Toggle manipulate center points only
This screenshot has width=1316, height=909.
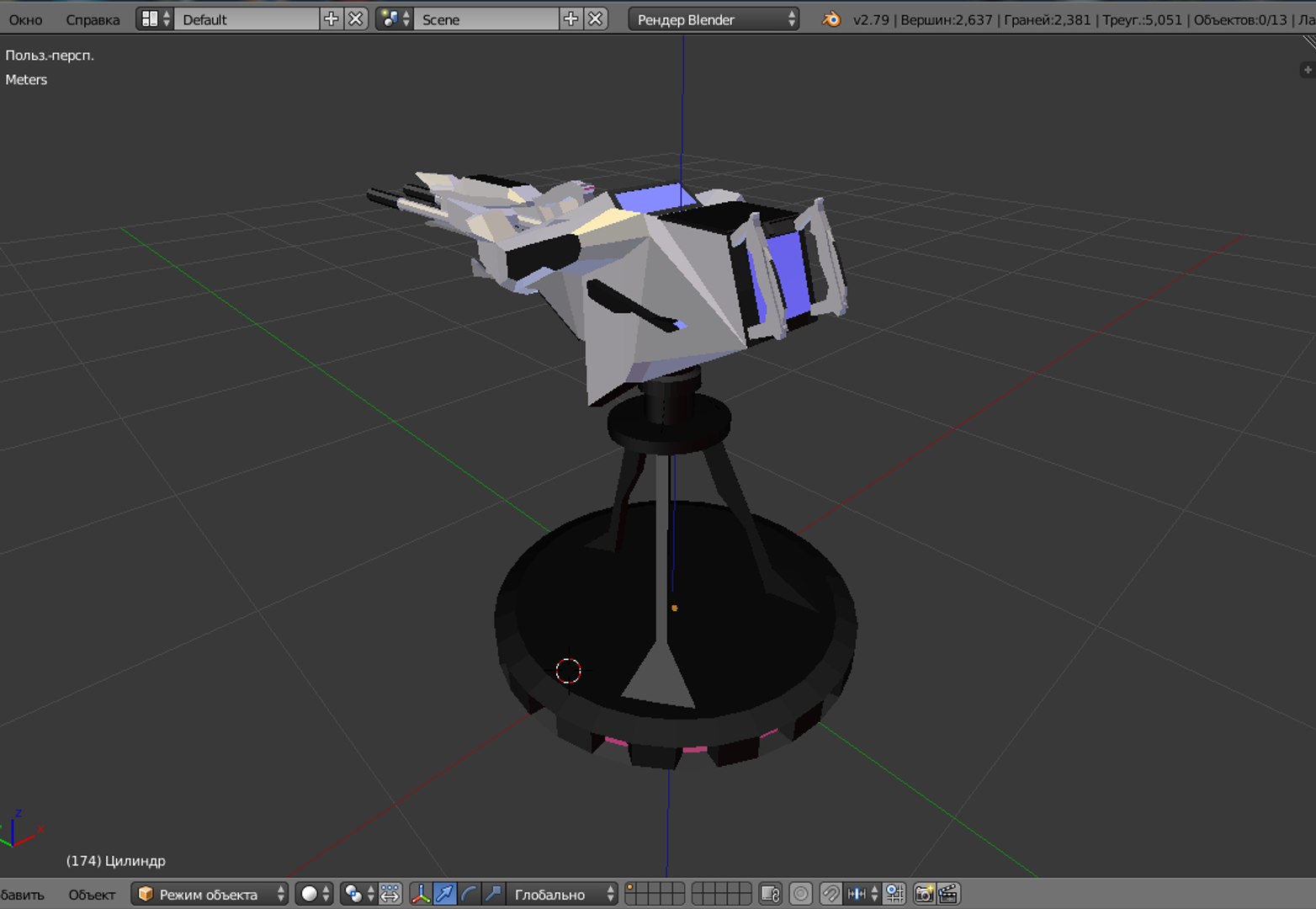point(390,894)
